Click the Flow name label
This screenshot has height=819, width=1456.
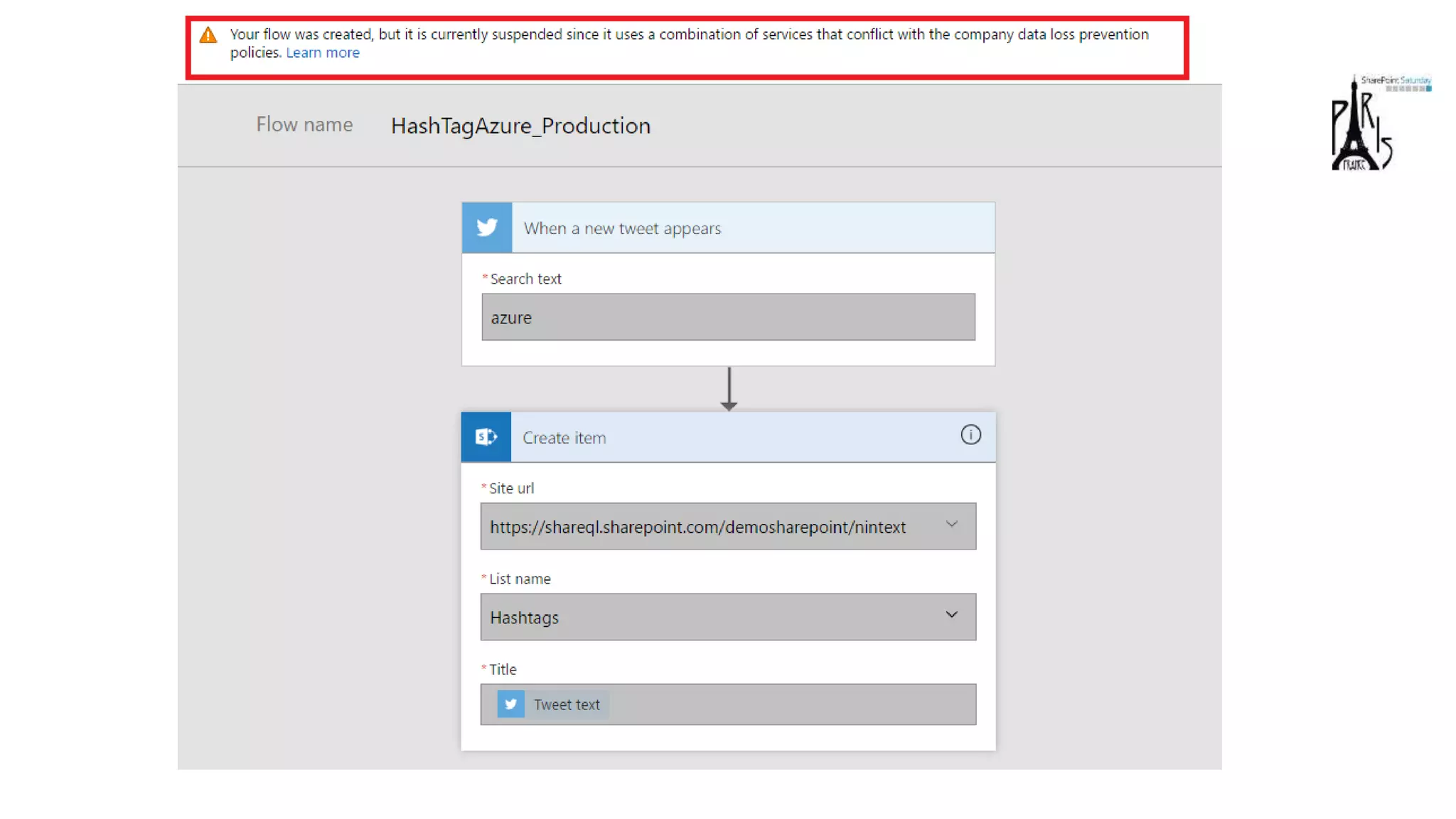[x=304, y=124]
